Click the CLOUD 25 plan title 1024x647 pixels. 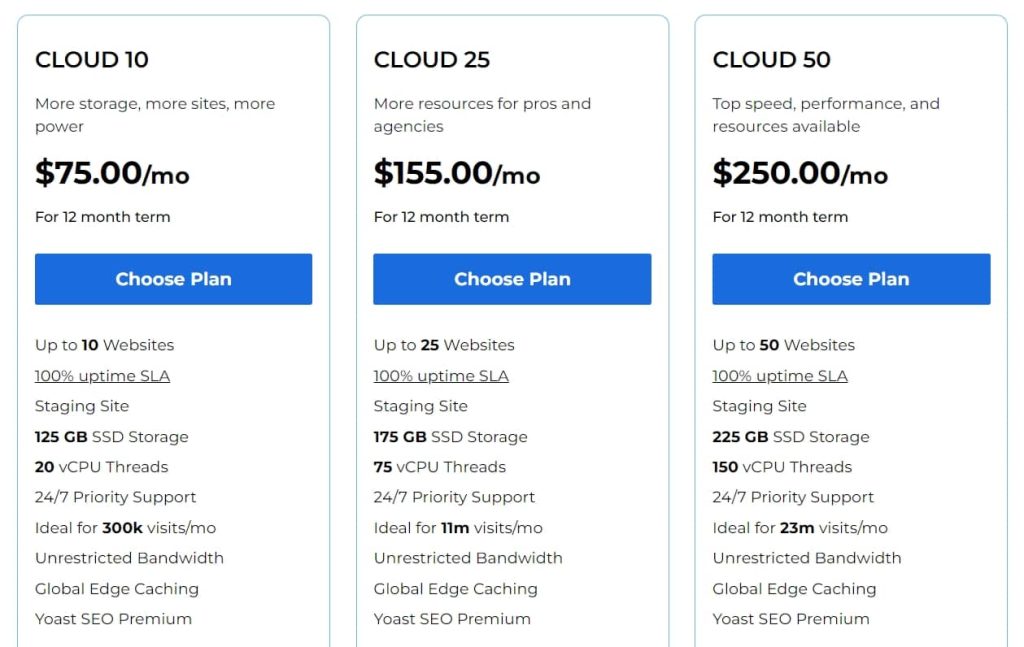[x=432, y=60]
